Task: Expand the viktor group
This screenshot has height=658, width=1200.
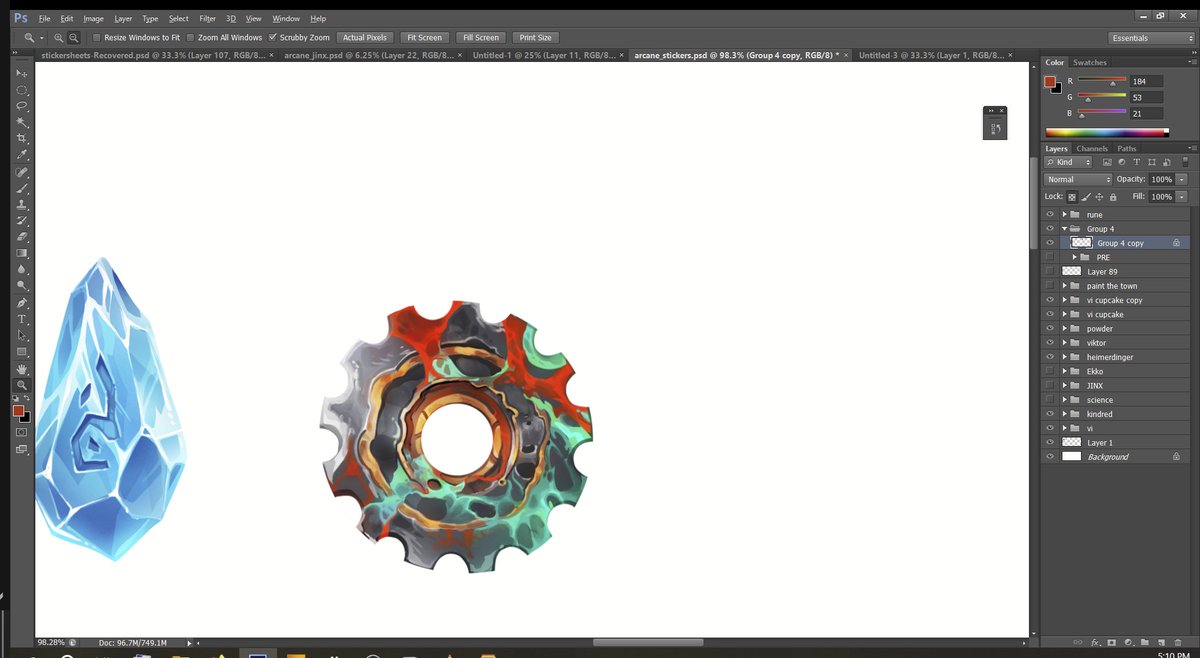Action: 1064,343
